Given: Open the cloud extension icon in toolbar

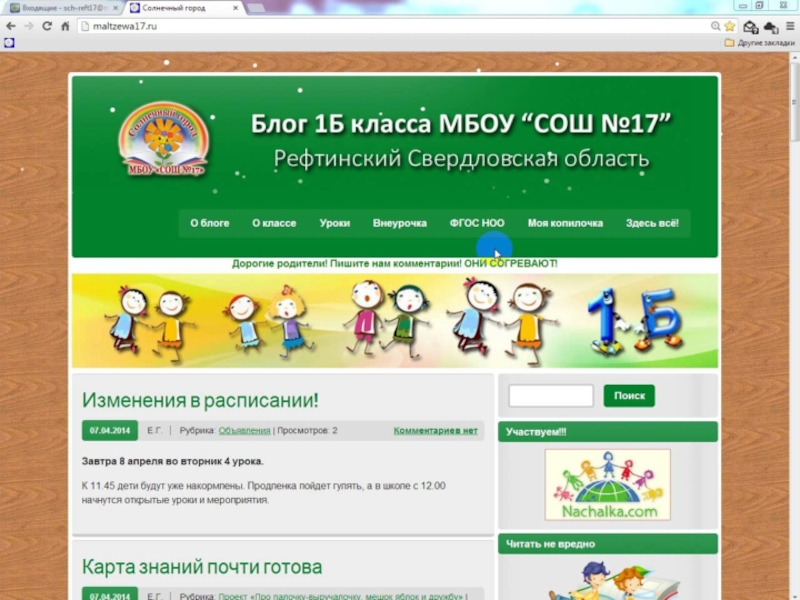Looking at the screenshot, I should (x=771, y=27).
